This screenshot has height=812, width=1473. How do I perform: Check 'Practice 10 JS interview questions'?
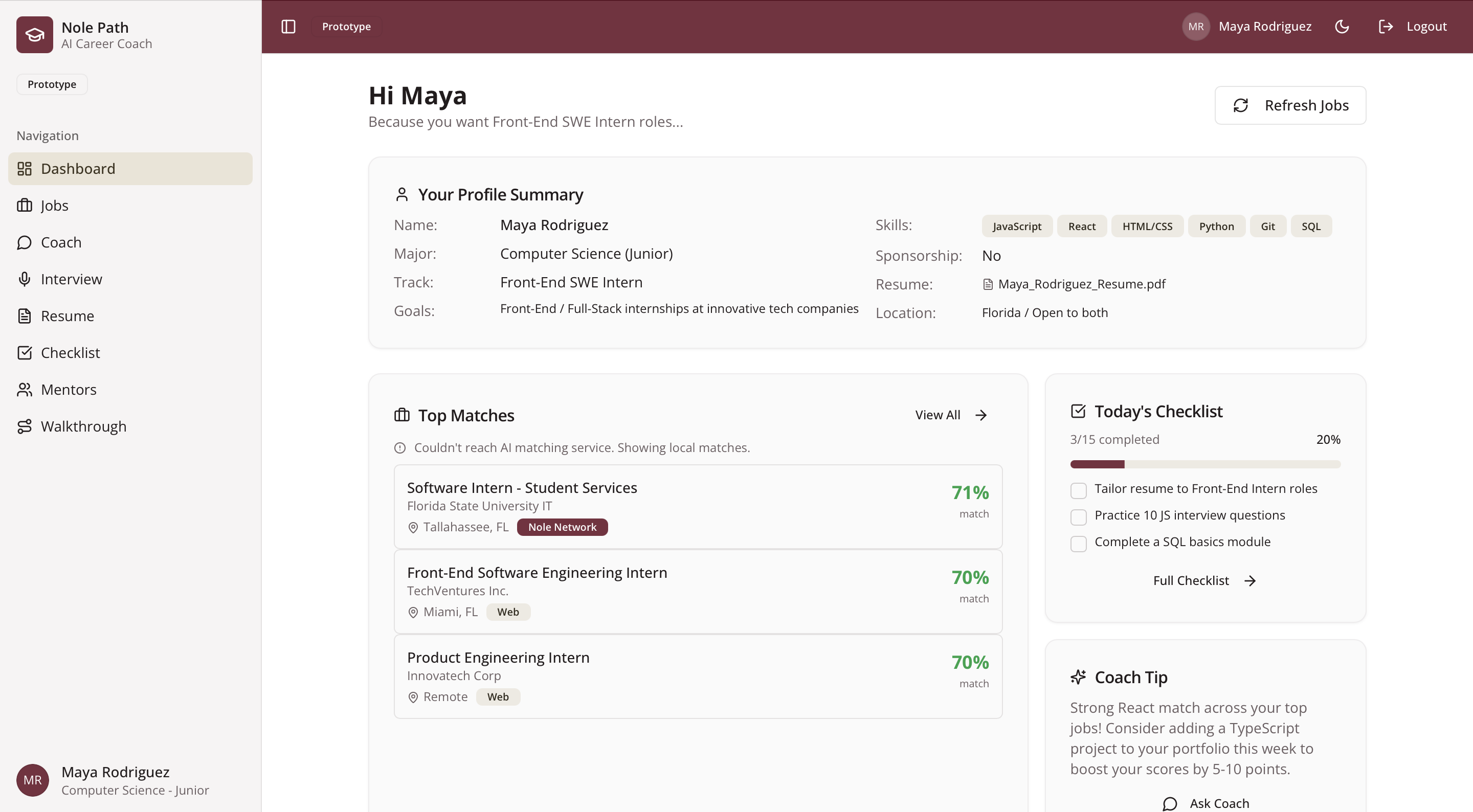(1079, 517)
